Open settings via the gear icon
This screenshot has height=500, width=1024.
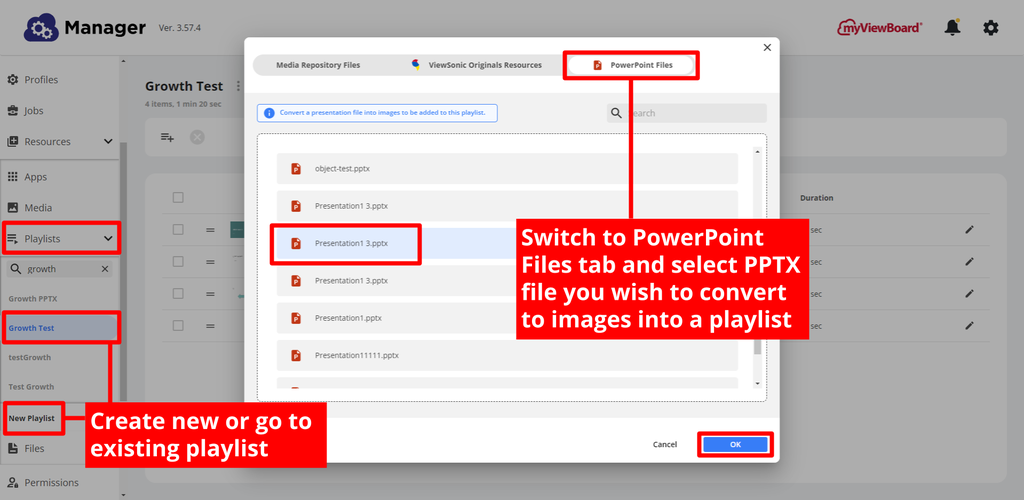pyautogui.click(x=990, y=28)
